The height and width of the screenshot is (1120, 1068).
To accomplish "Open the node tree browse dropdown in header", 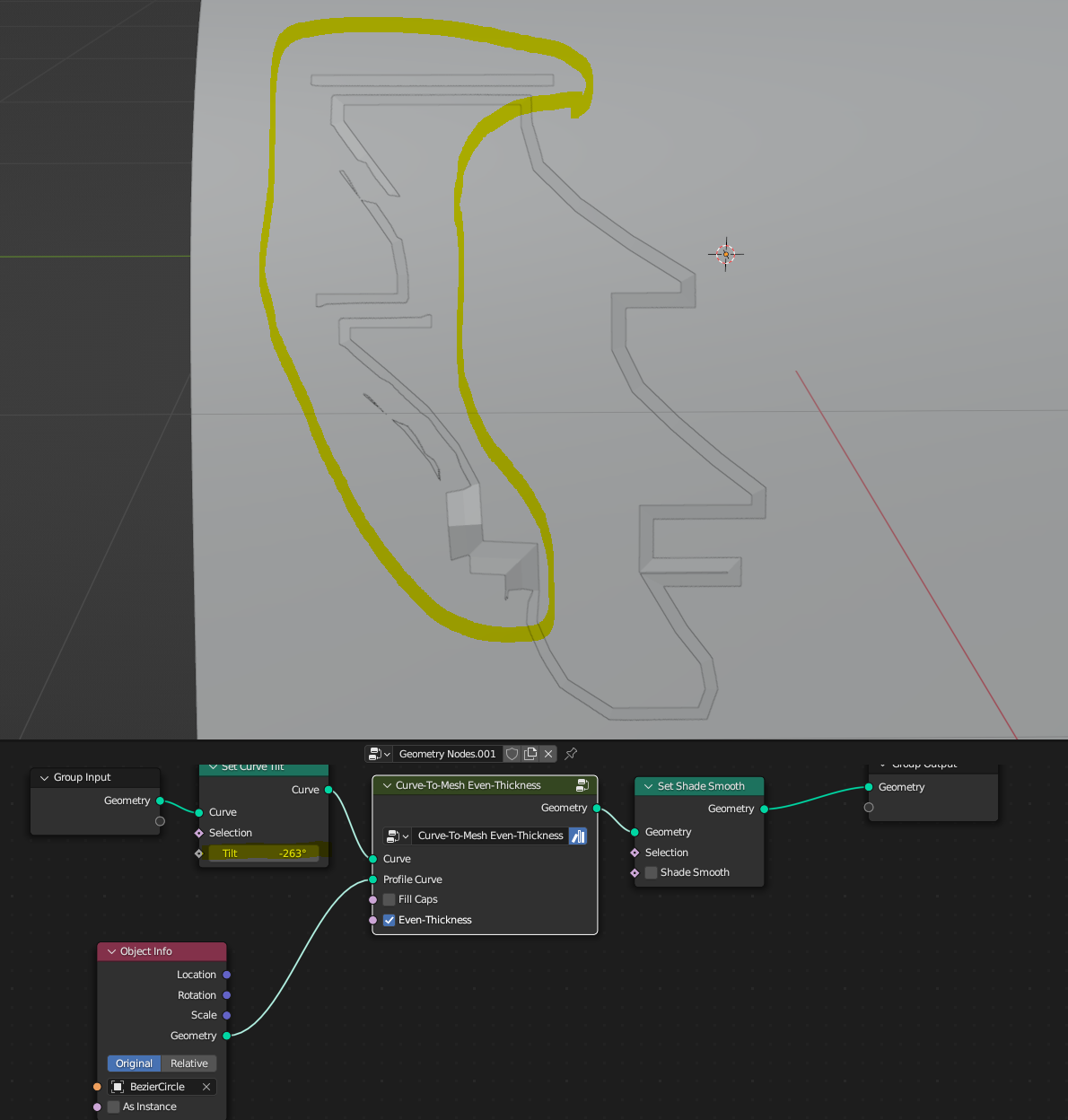I will click(379, 754).
